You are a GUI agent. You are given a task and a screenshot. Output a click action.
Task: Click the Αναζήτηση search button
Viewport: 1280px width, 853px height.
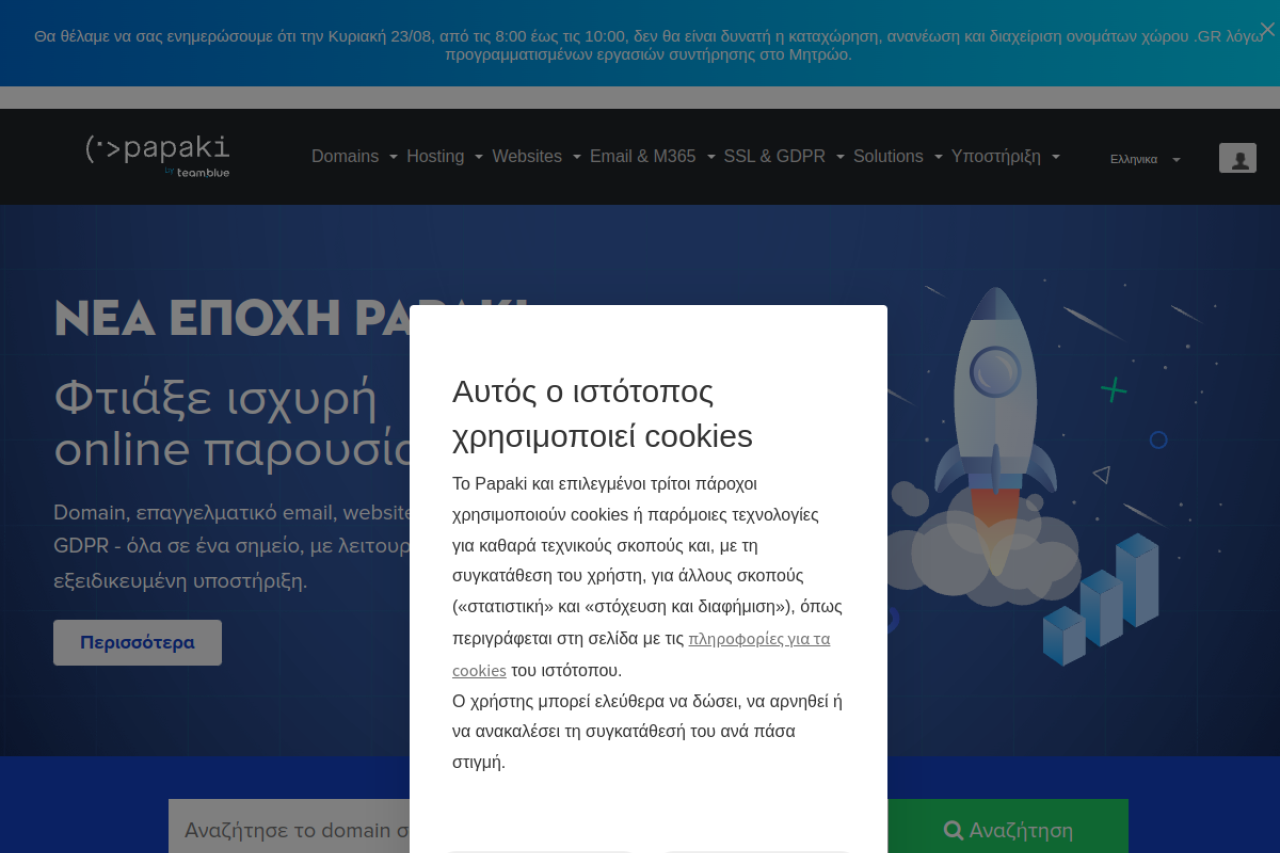1008,829
